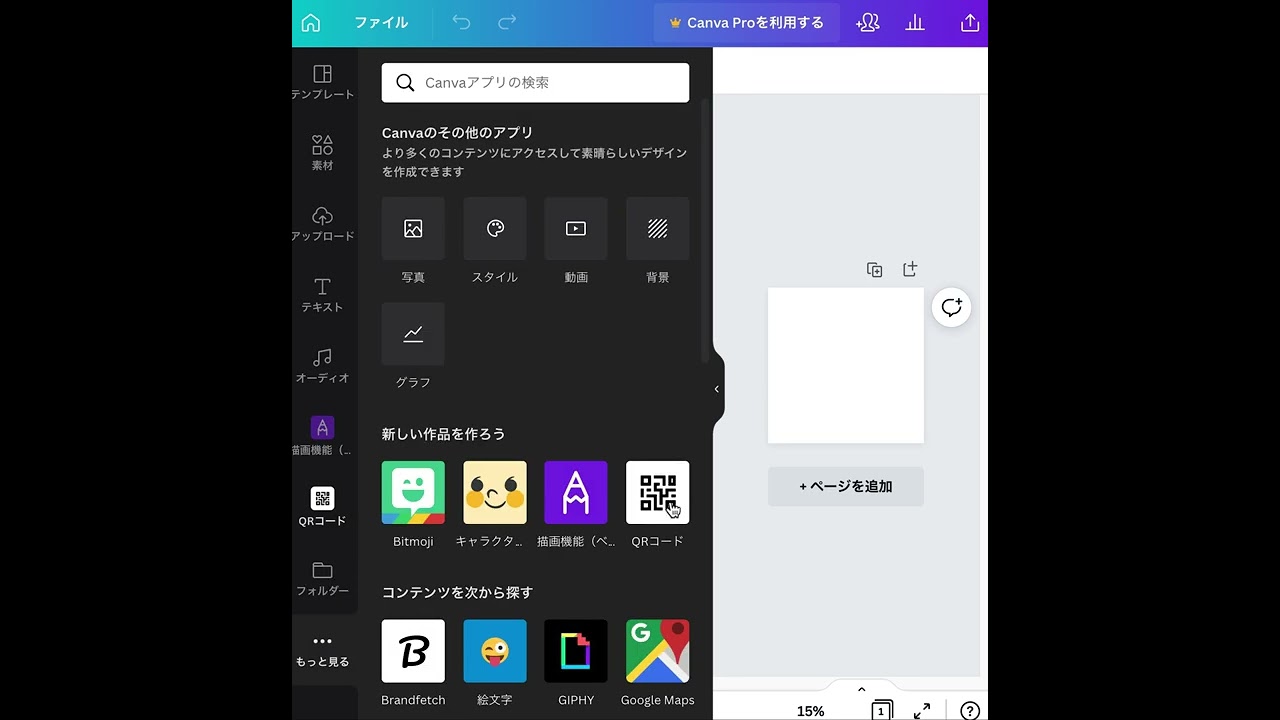Click Canva Proを利用する button

pyautogui.click(x=747, y=23)
